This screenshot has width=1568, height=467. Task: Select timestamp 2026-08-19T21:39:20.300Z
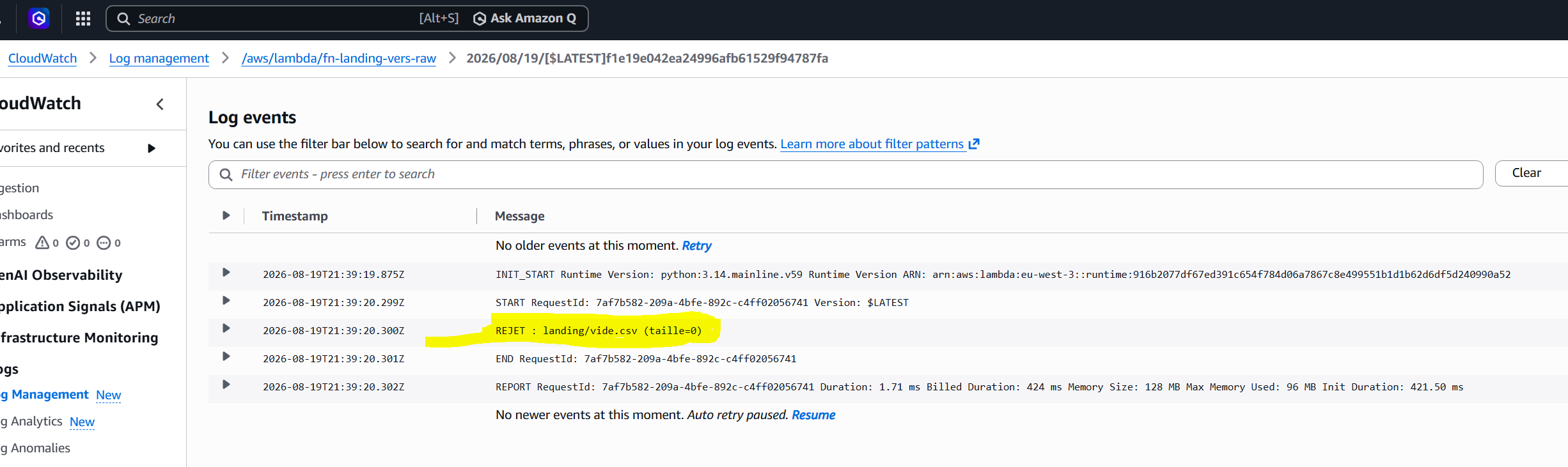point(334,331)
